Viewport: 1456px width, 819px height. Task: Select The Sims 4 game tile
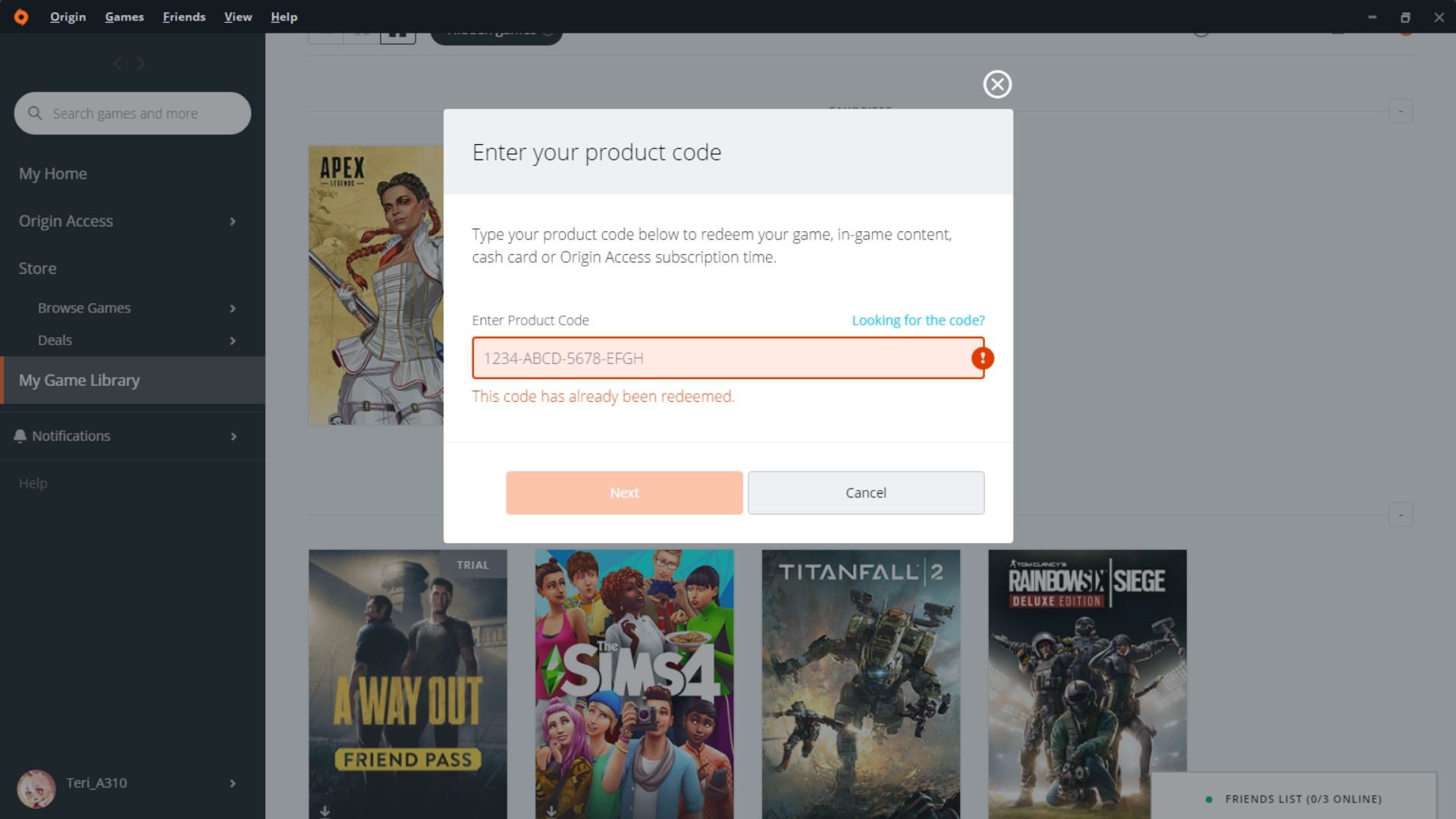coord(635,684)
